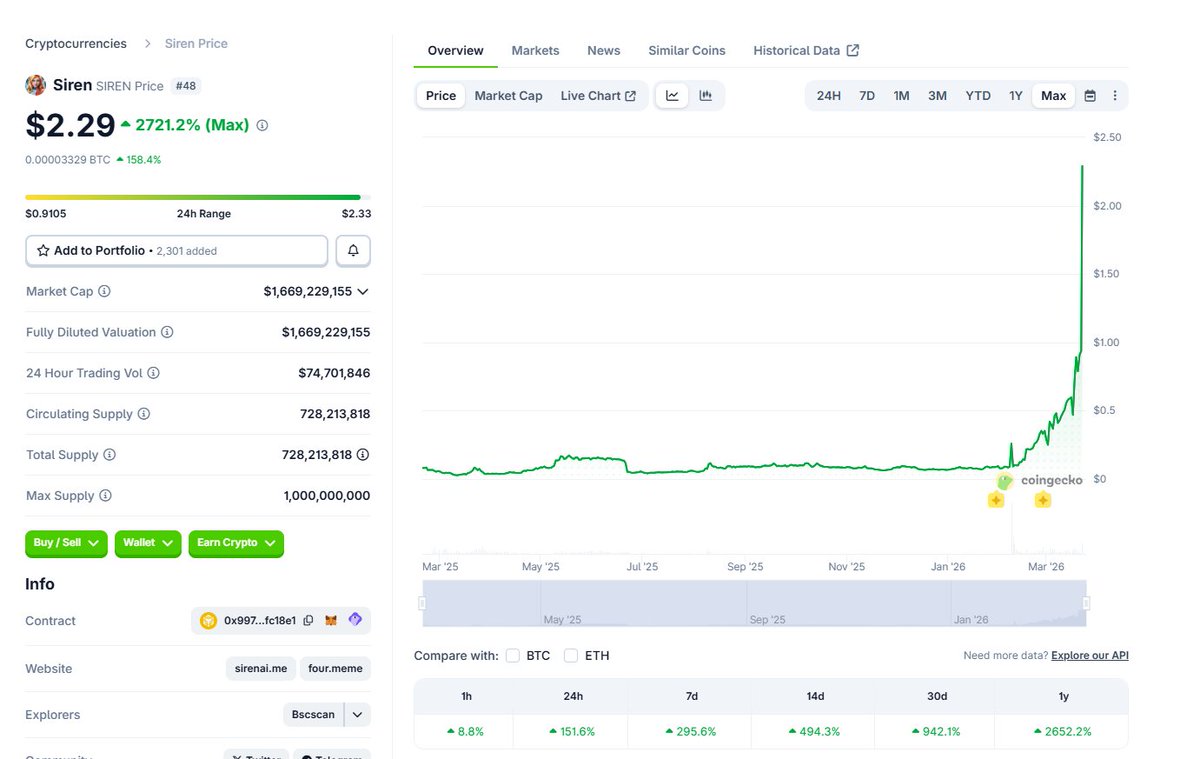The width and height of the screenshot is (1200, 759).
Task: Click the MetaMask fox icon next to contract
Action: click(330, 620)
